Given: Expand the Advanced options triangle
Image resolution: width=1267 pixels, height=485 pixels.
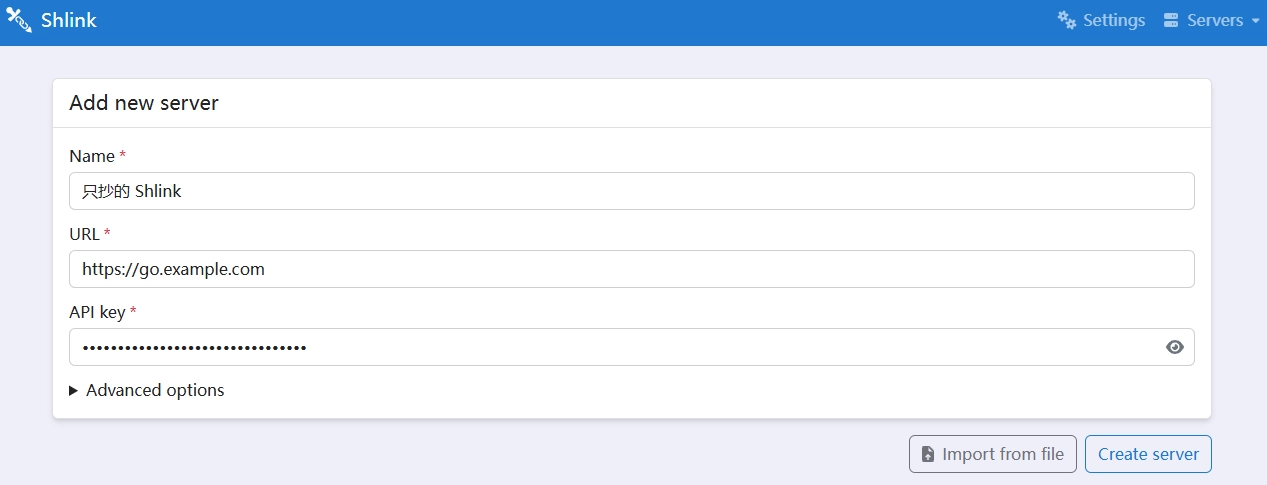Looking at the screenshot, I should pyautogui.click(x=73, y=390).
